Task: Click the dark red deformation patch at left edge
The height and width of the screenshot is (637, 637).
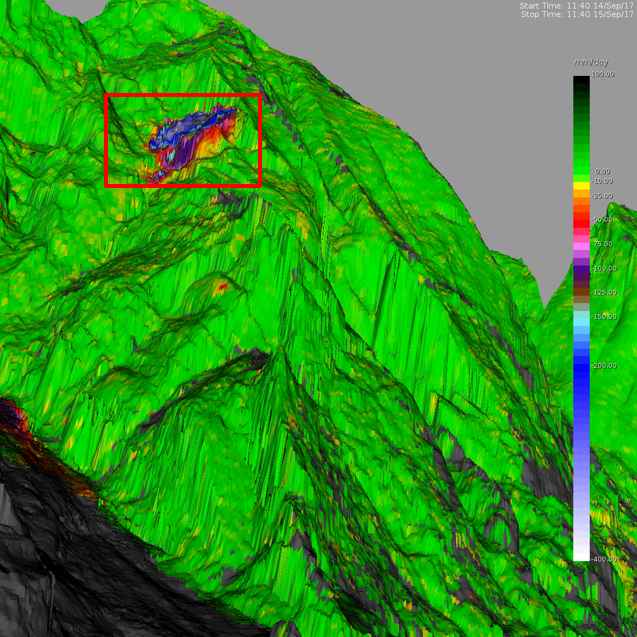Action: tap(12, 418)
